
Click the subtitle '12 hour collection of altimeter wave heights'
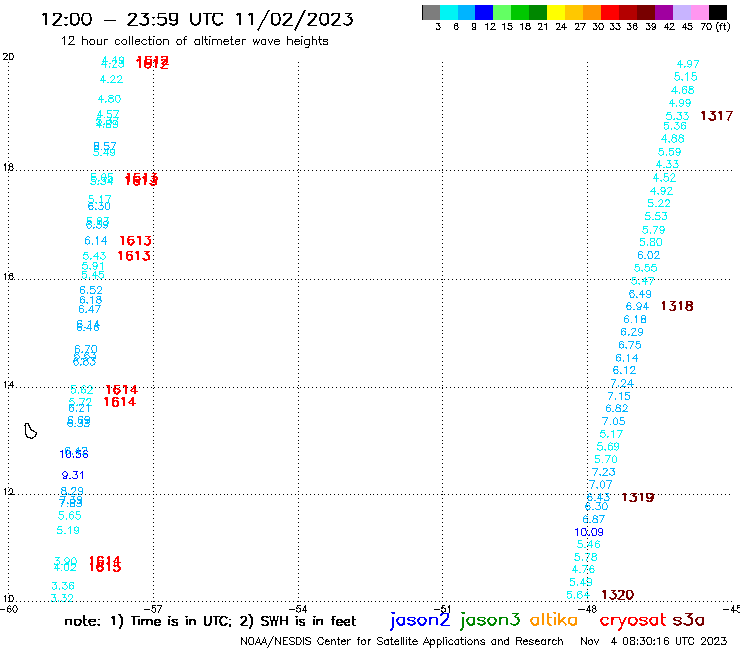[194, 41]
